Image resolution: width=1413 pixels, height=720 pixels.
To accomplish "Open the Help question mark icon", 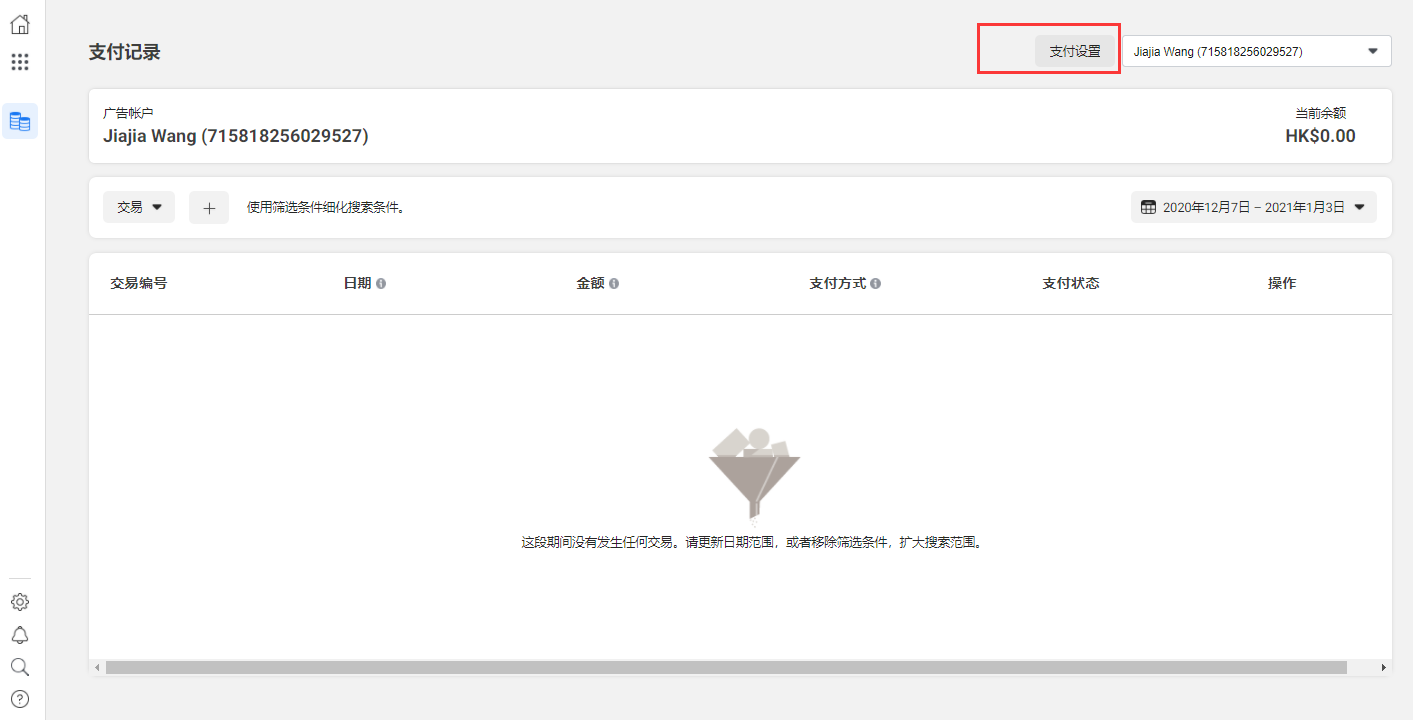I will pyautogui.click(x=20, y=699).
